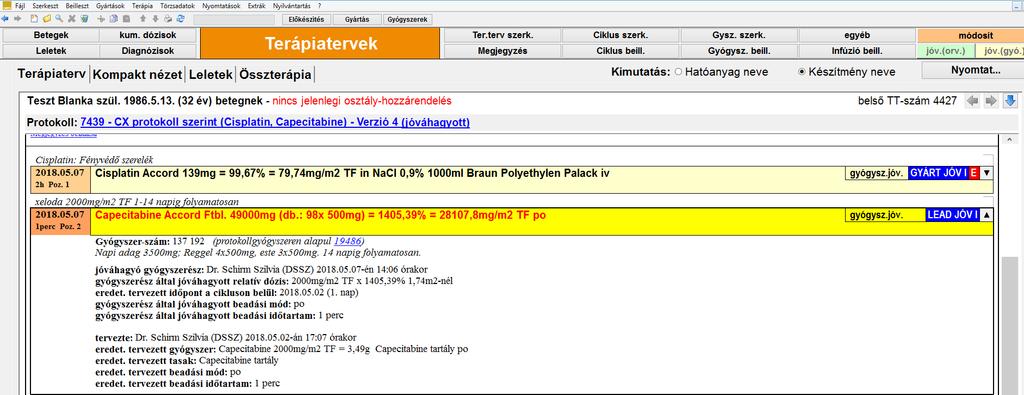Click the Ciklus szerk. button
This screenshot has height=395, width=1024.
(x=620, y=35)
